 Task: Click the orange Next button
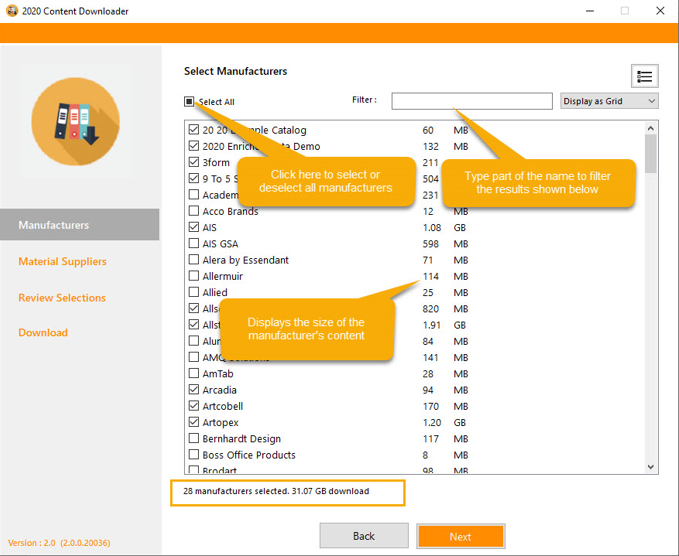(460, 537)
